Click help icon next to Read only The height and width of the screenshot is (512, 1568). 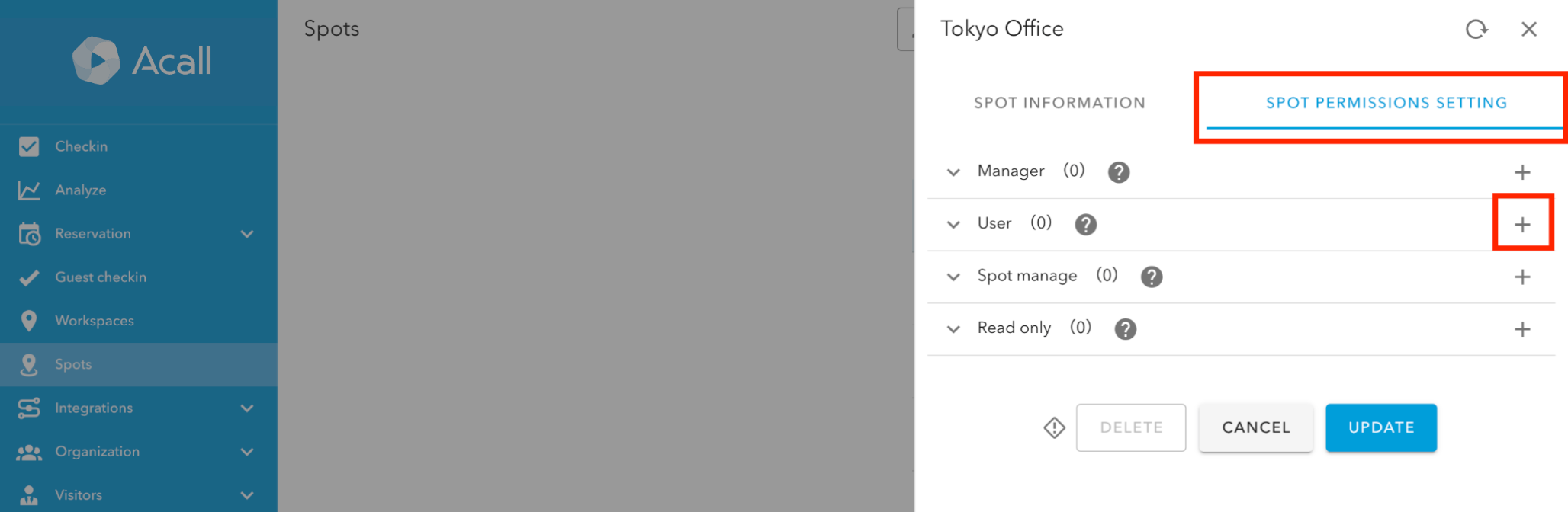click(x=1125, y=329)
